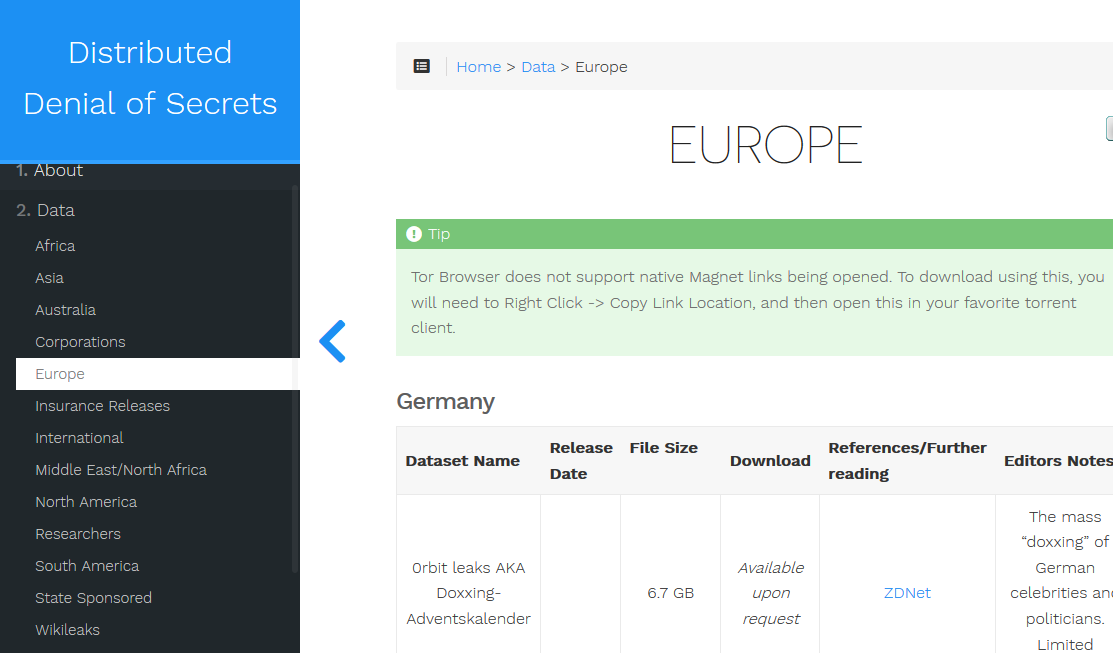Select North America in the sidebar
This screenshot has width=1113, height=653.
pos(86,502)
